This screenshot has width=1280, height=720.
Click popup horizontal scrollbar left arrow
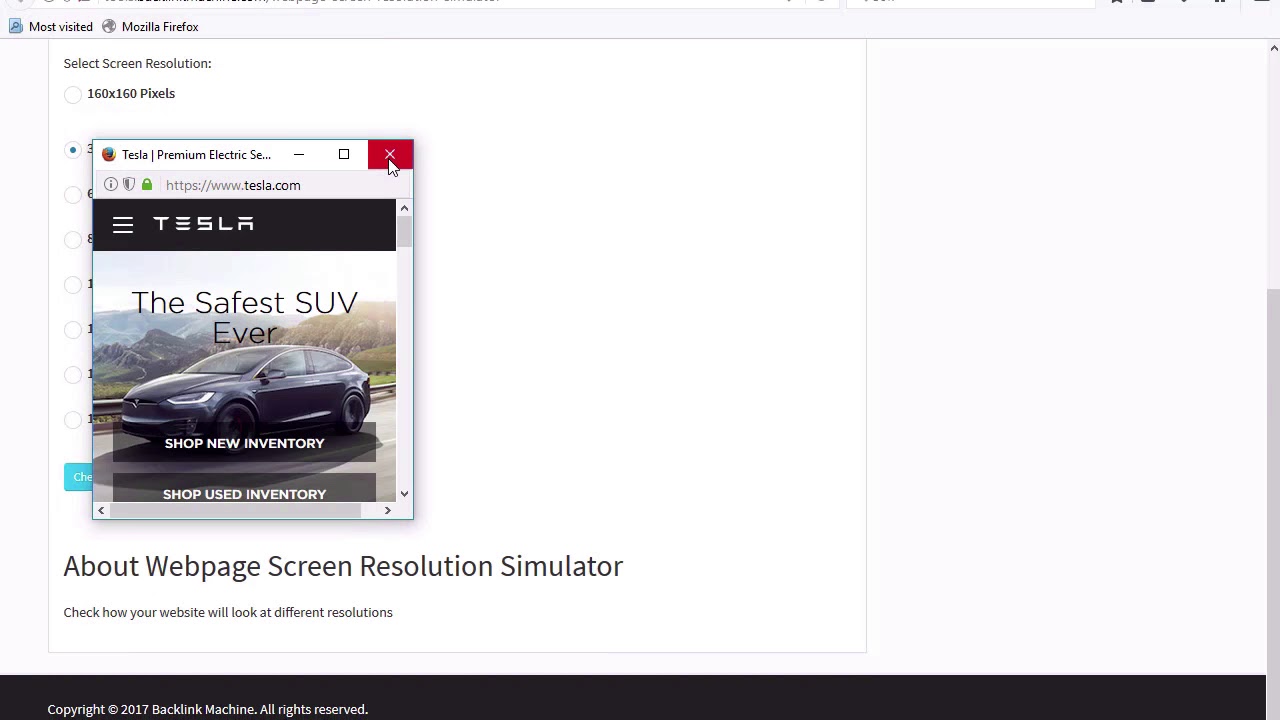[x=101, y=510]
